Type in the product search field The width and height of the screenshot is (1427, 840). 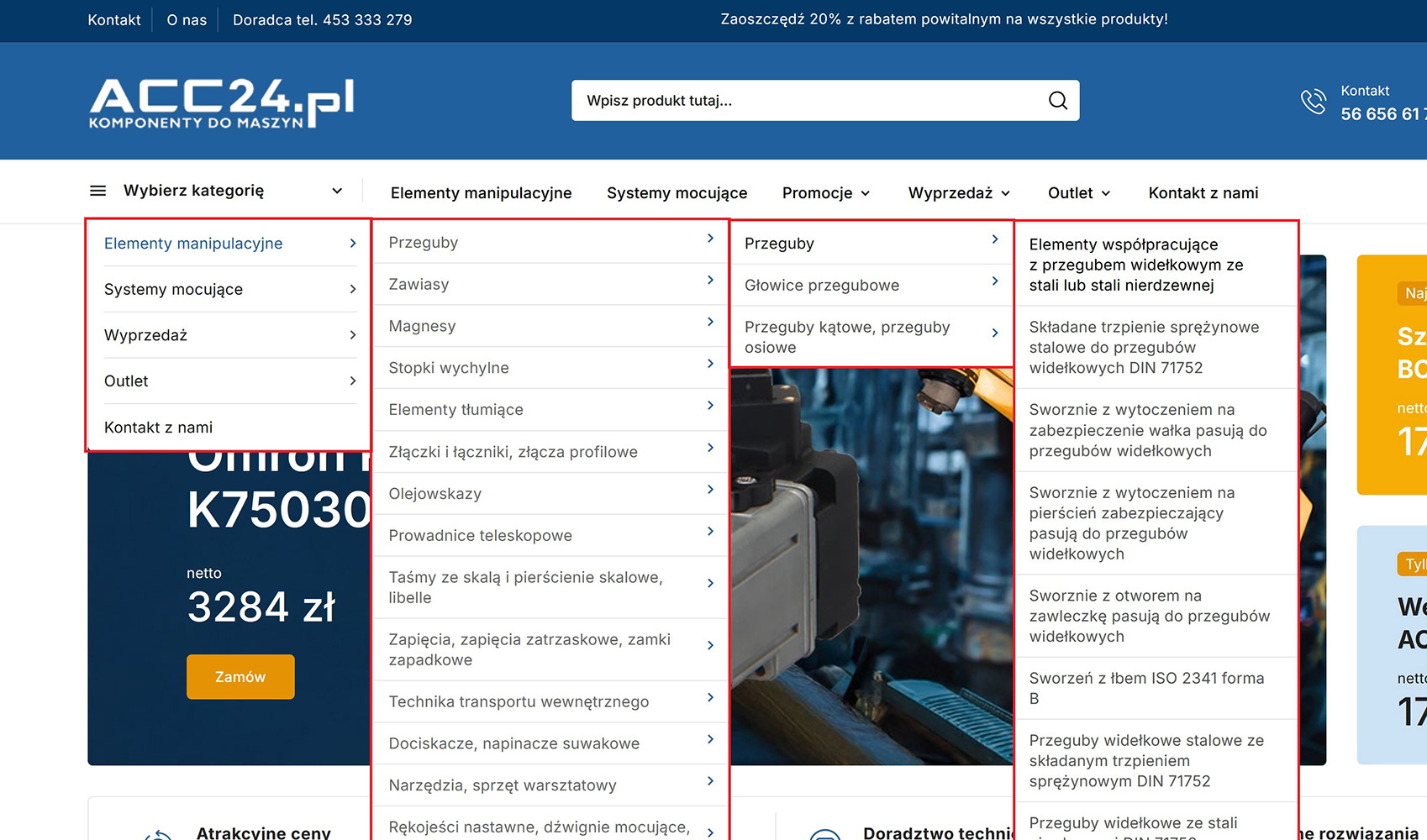tap(807, 101)
